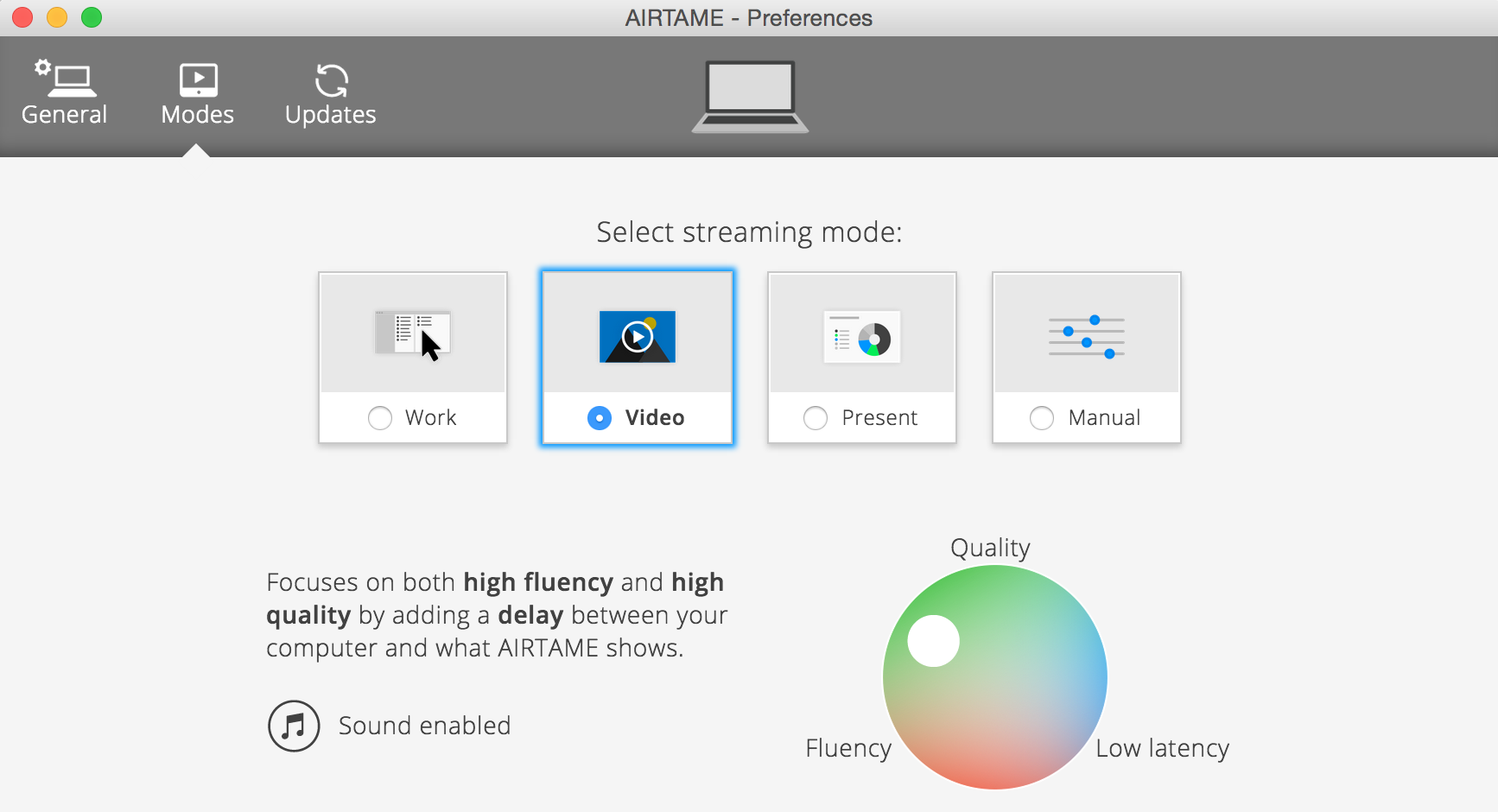
Task: Click the Video mode play thumbnail
Action: pyautogui.click(x=638, y=337)
